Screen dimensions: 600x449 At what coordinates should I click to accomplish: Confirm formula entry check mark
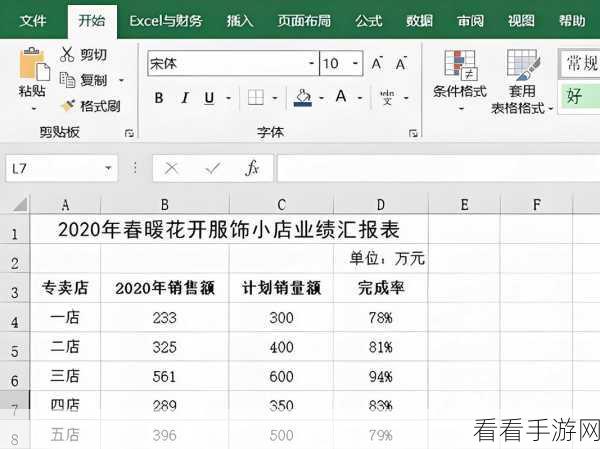click(x=212, y=168)
